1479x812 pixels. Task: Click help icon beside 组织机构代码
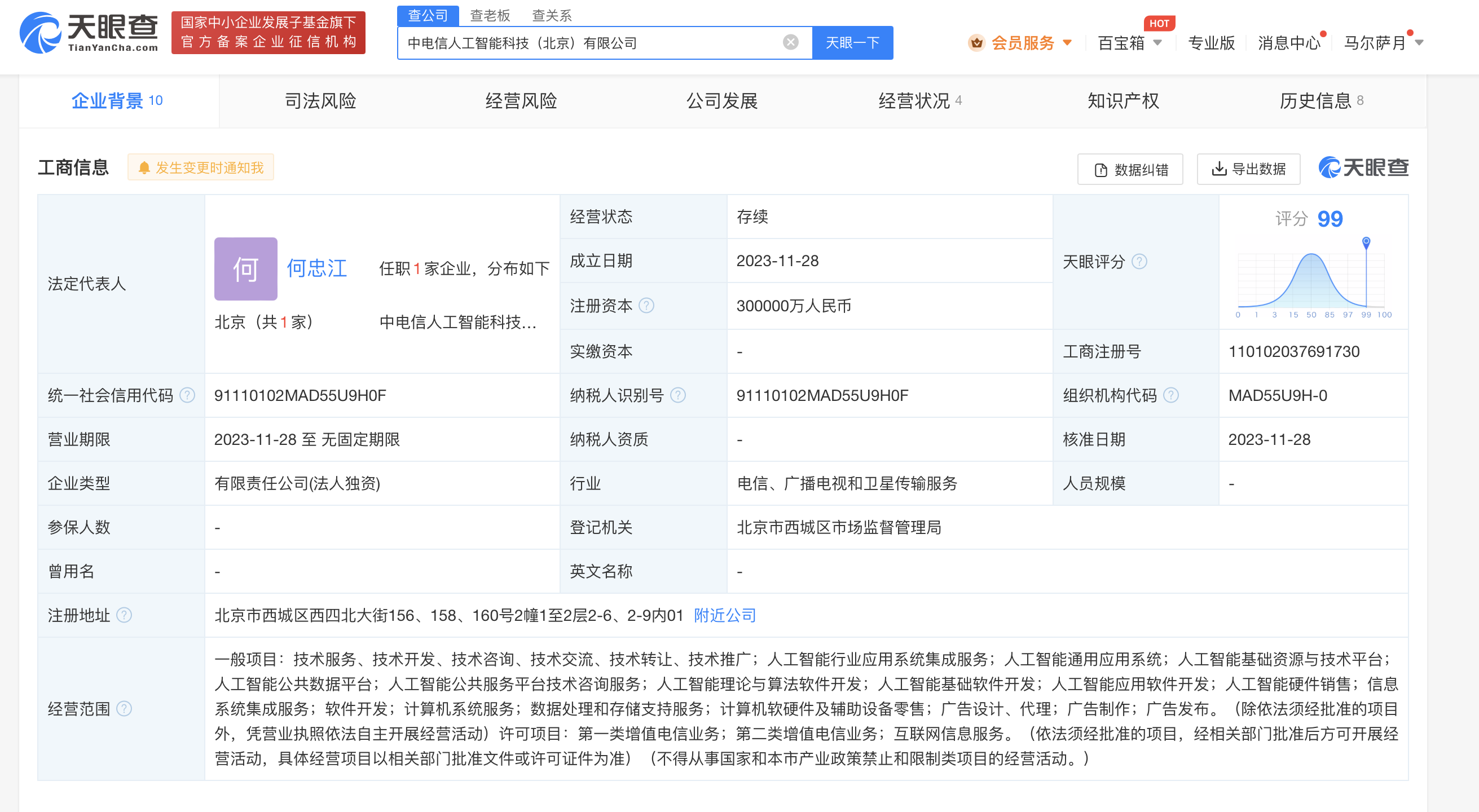point(1170,395)
